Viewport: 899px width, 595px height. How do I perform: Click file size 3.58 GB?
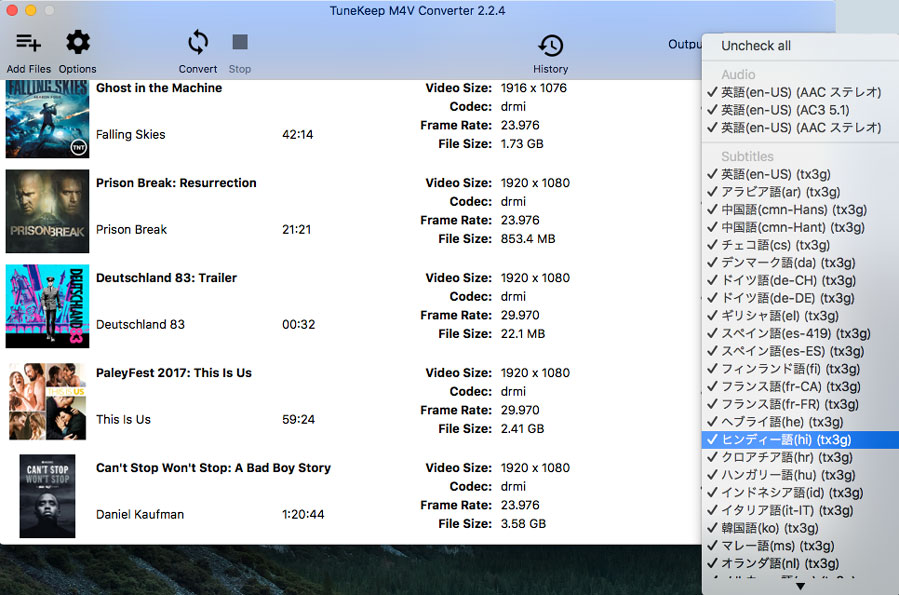click(523, 524)
